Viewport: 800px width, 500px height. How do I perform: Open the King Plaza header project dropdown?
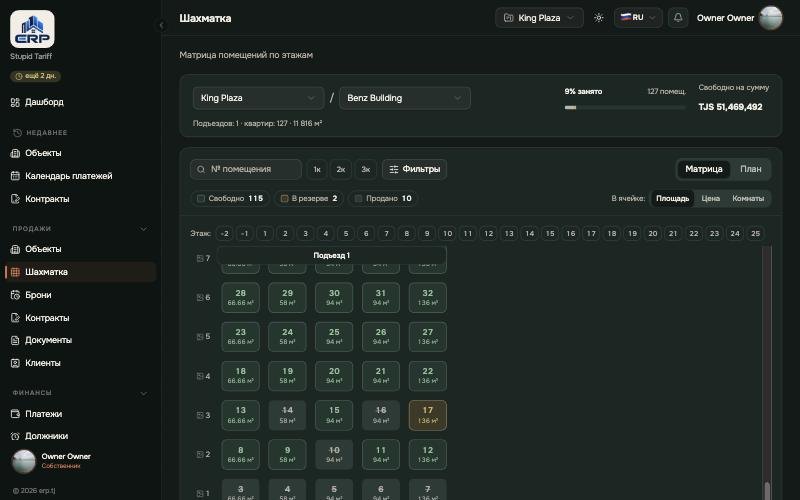[x=539, y=18]
